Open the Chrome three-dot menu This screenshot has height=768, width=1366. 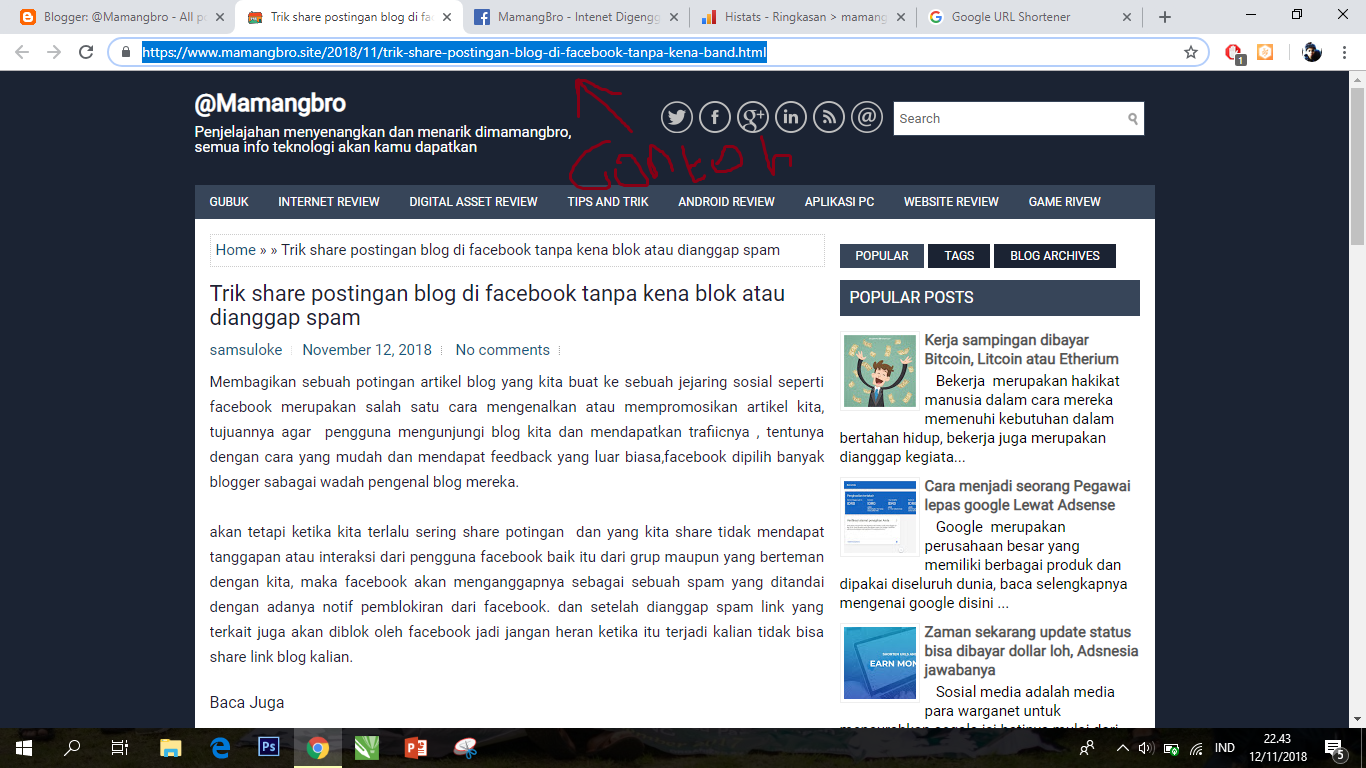pyautogui.click(x=1345, y=52)
